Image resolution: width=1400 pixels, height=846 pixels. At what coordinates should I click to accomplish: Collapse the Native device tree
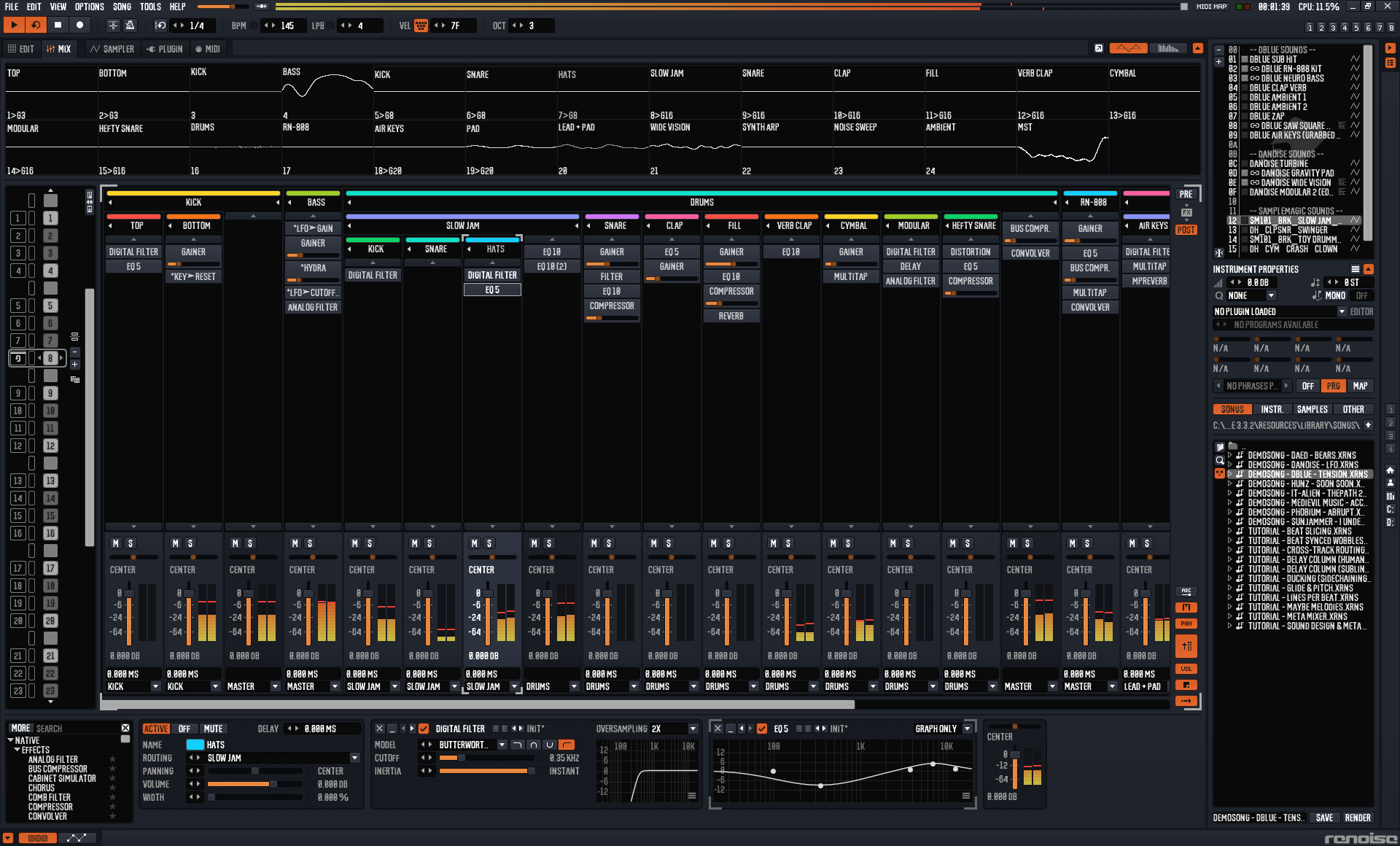point(11,740)
